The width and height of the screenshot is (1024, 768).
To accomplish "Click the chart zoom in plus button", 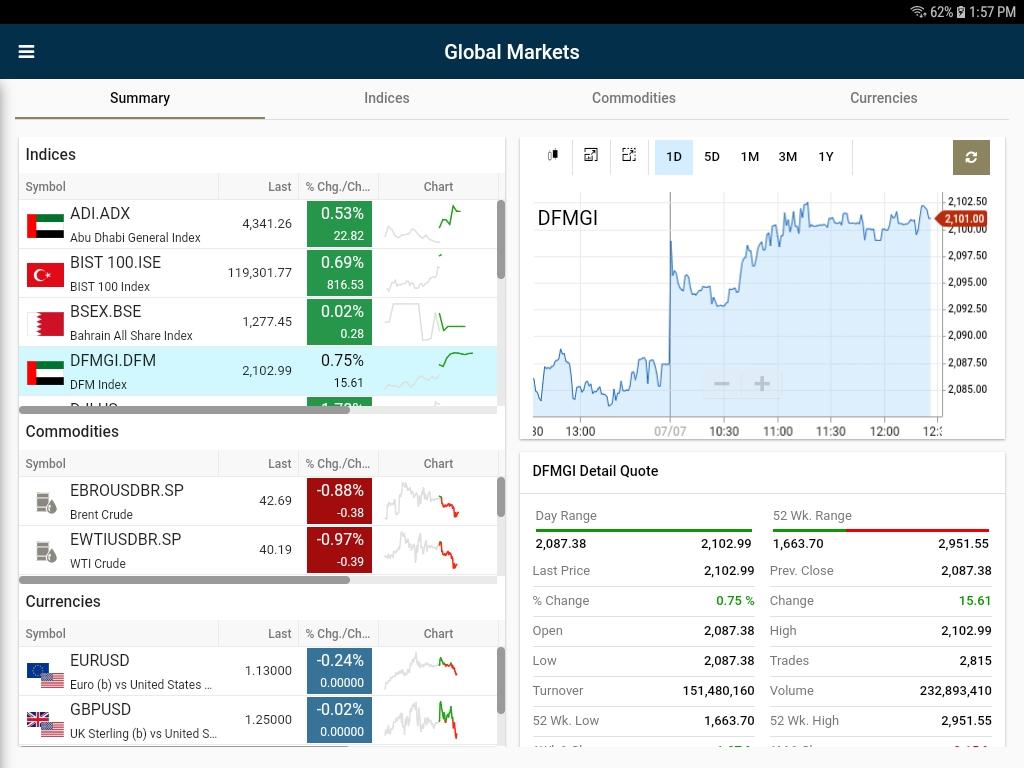I will (761, 383).
